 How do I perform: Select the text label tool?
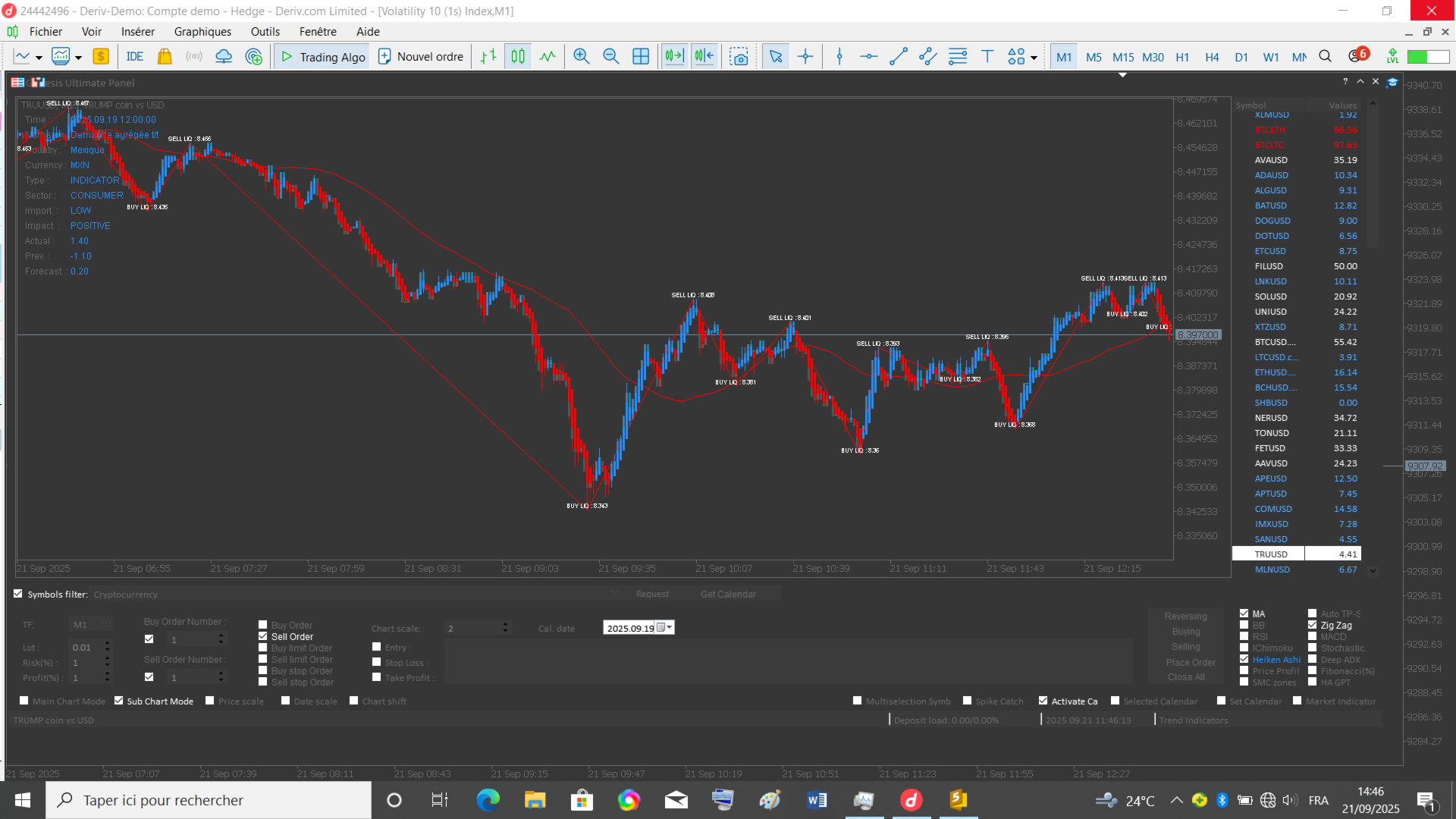987,57
